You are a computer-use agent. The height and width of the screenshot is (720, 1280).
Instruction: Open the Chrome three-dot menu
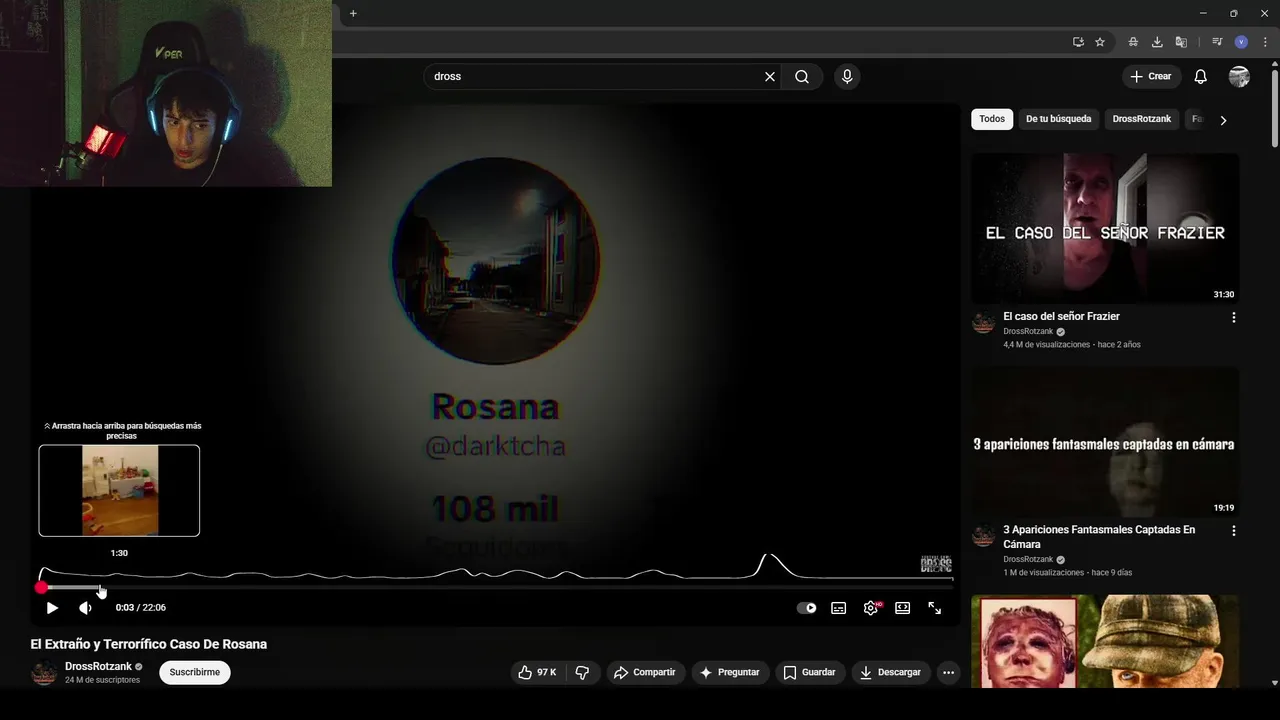[1265, 42]
